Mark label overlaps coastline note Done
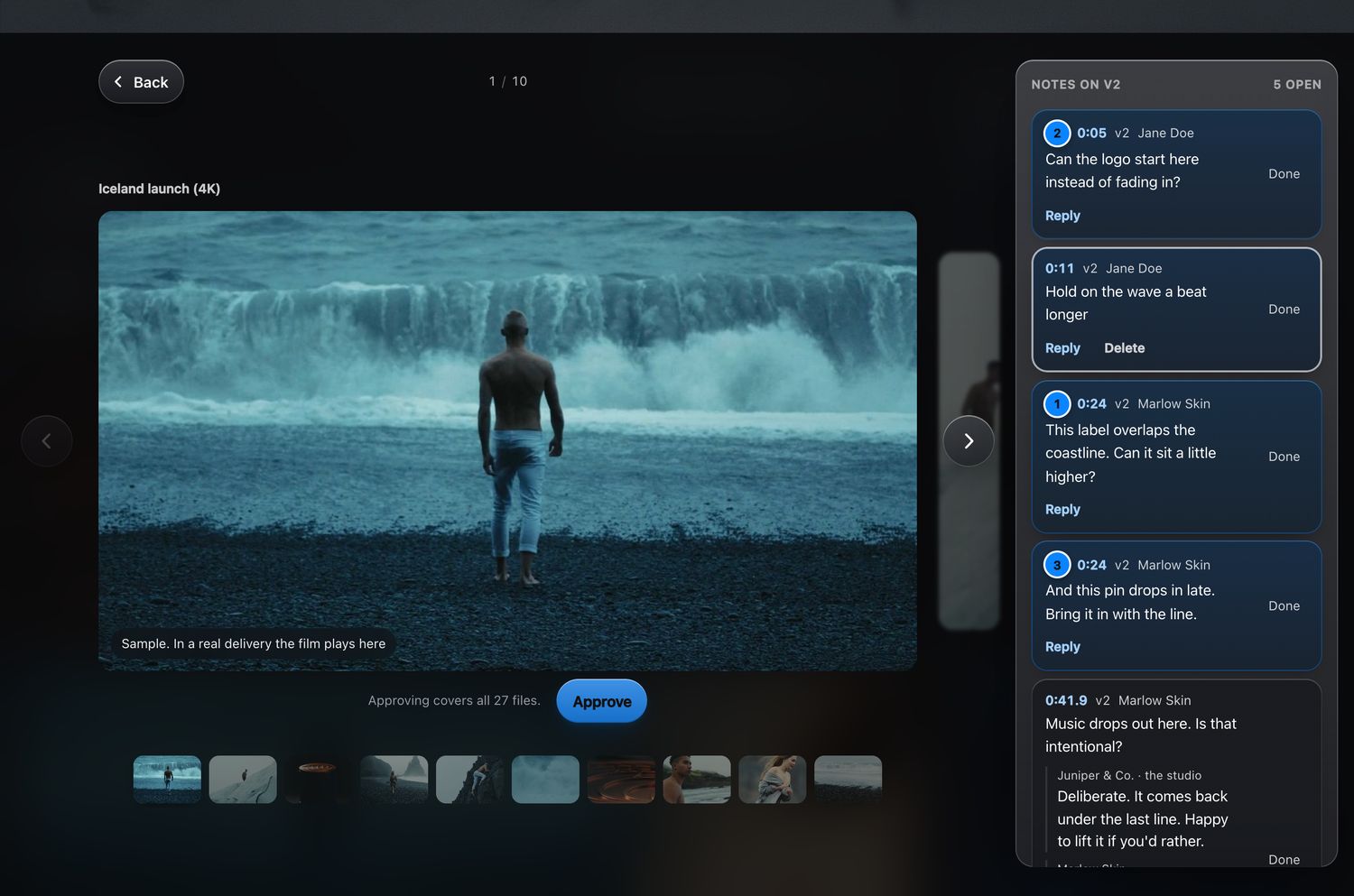The width and height of the screenshot is (1354, 896). click(x=1284, y=457)
